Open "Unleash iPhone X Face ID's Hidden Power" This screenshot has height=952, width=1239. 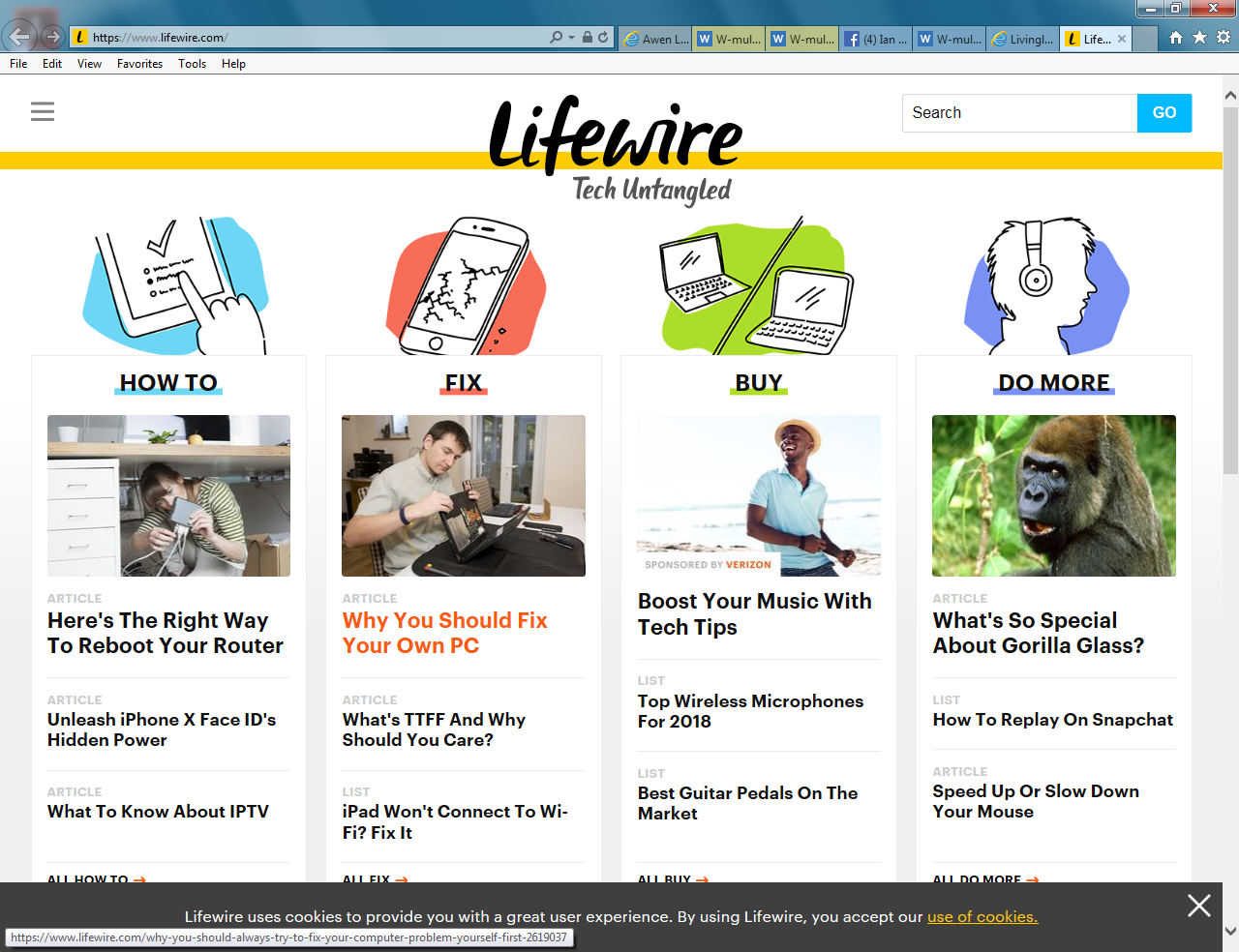162,729
